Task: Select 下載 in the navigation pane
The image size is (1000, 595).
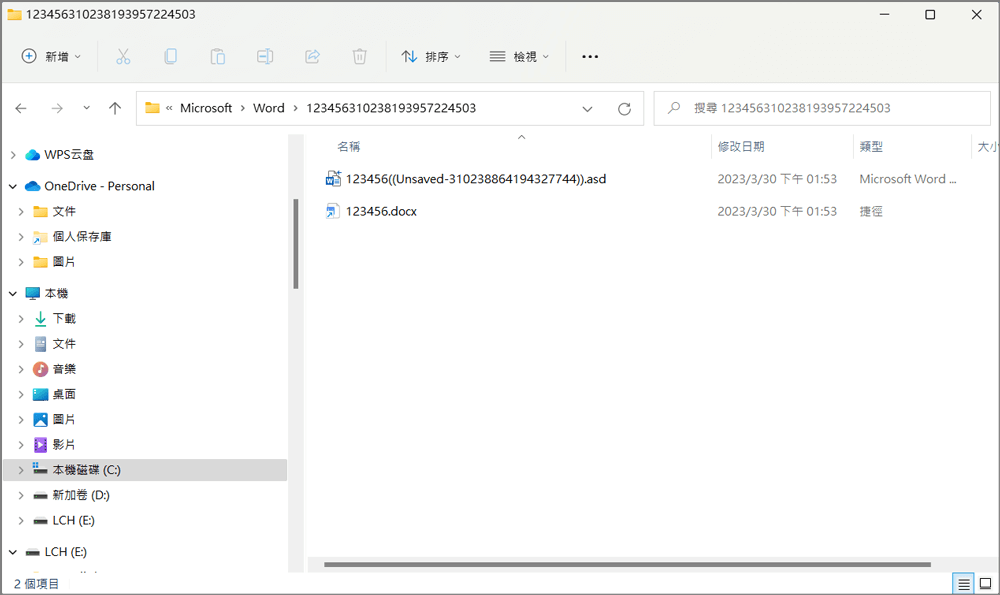Action: [x=64, y=318]
